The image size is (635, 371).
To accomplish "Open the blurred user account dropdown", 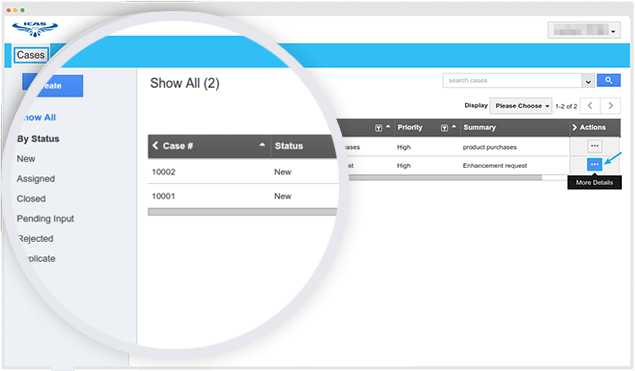I will click(x=584, y=30).
